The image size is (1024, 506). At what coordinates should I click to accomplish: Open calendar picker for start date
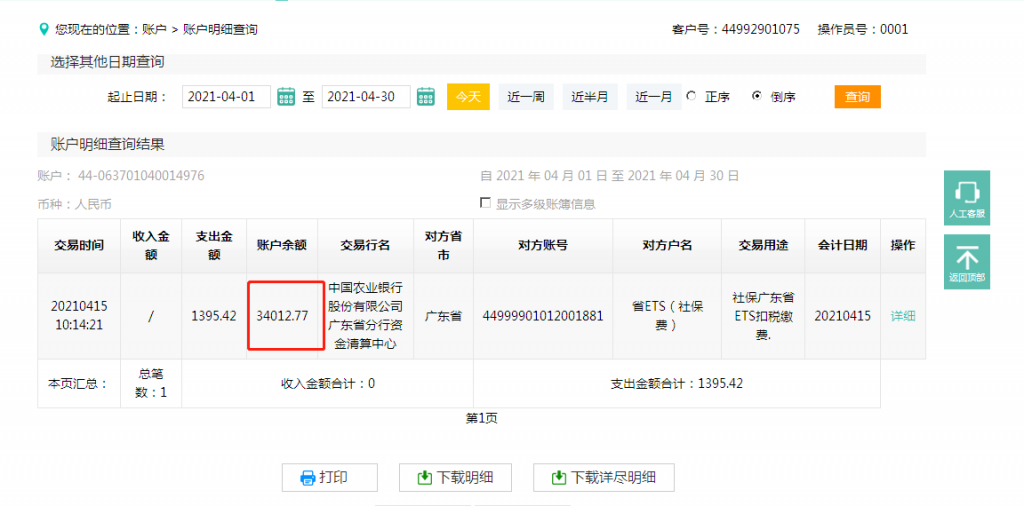click(286, 97)
